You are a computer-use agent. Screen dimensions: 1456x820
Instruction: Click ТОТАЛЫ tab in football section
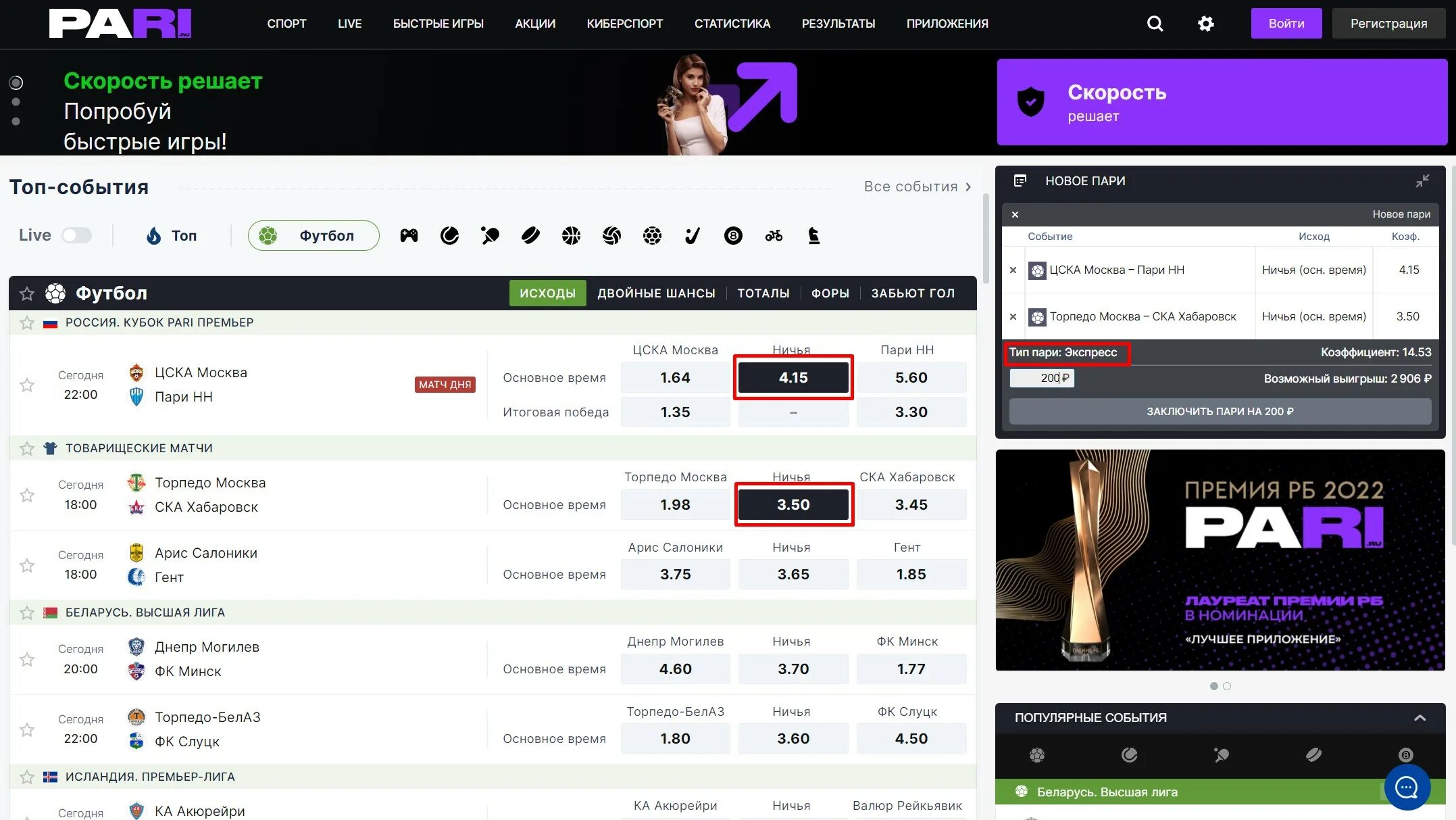pos(762,293)
